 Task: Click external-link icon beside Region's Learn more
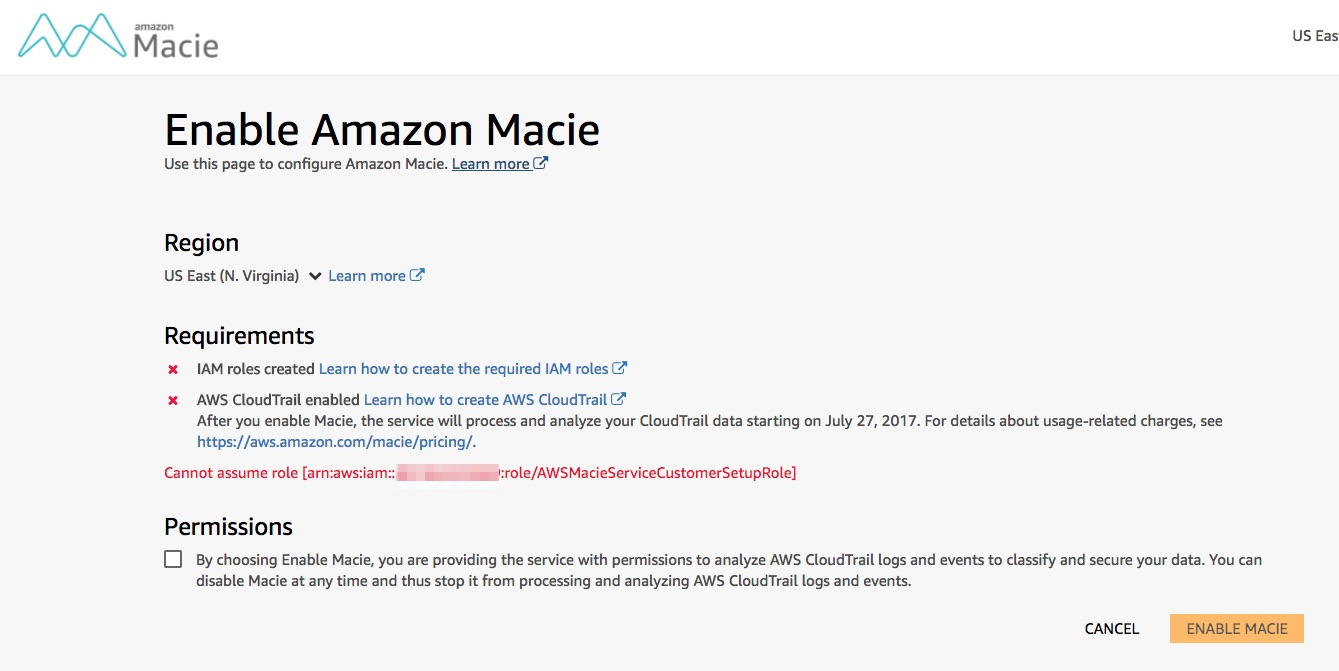tap(417, 274)
